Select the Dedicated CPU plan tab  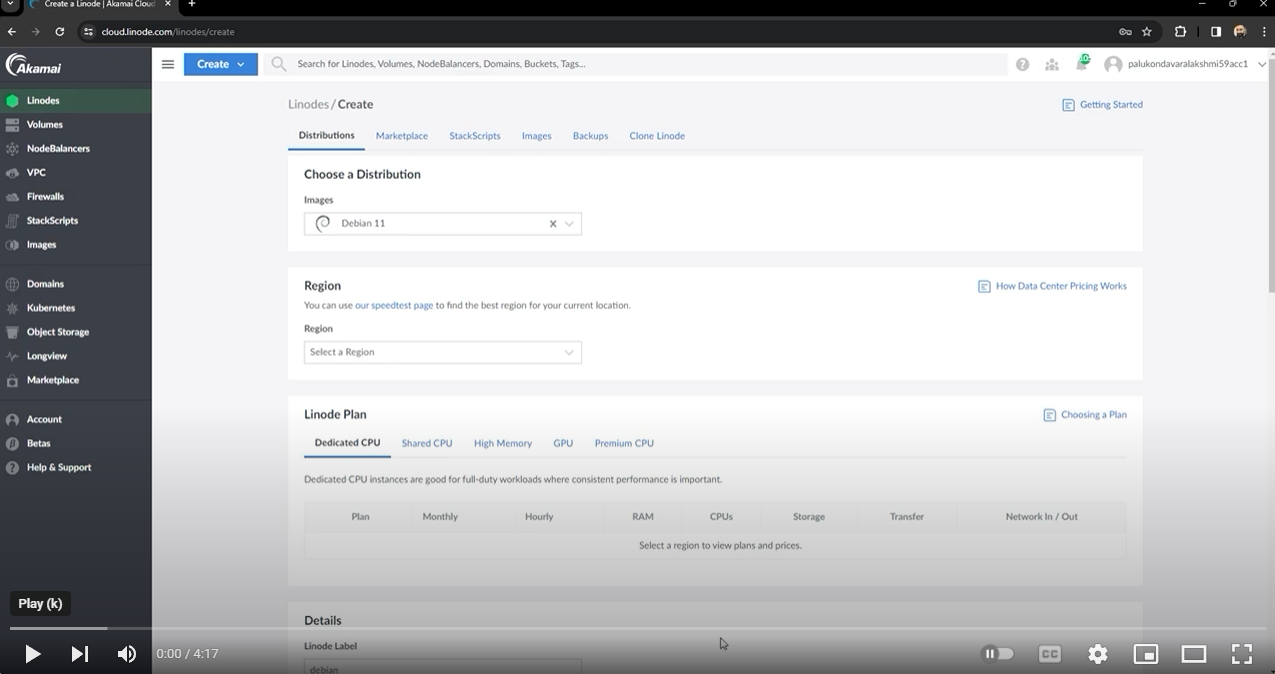(347, 443)
